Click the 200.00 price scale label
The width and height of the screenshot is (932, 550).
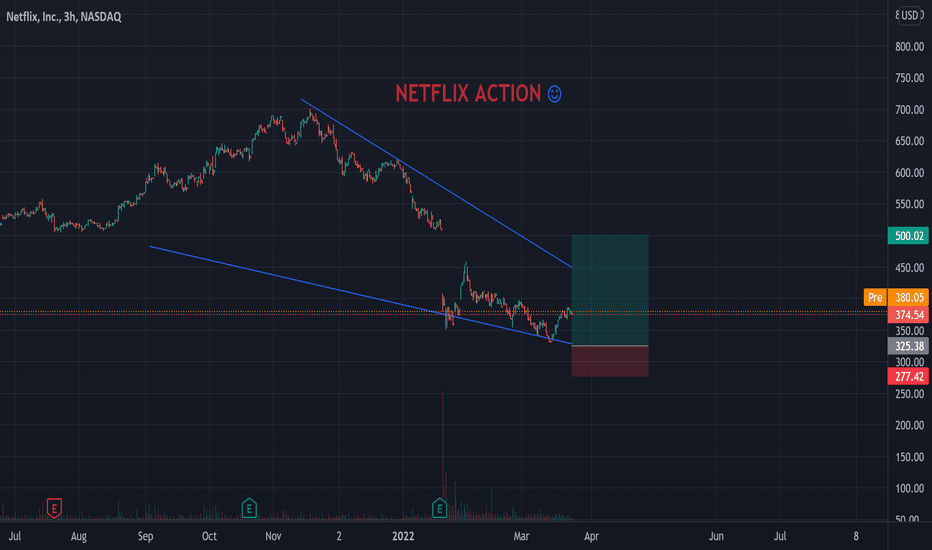909,425
